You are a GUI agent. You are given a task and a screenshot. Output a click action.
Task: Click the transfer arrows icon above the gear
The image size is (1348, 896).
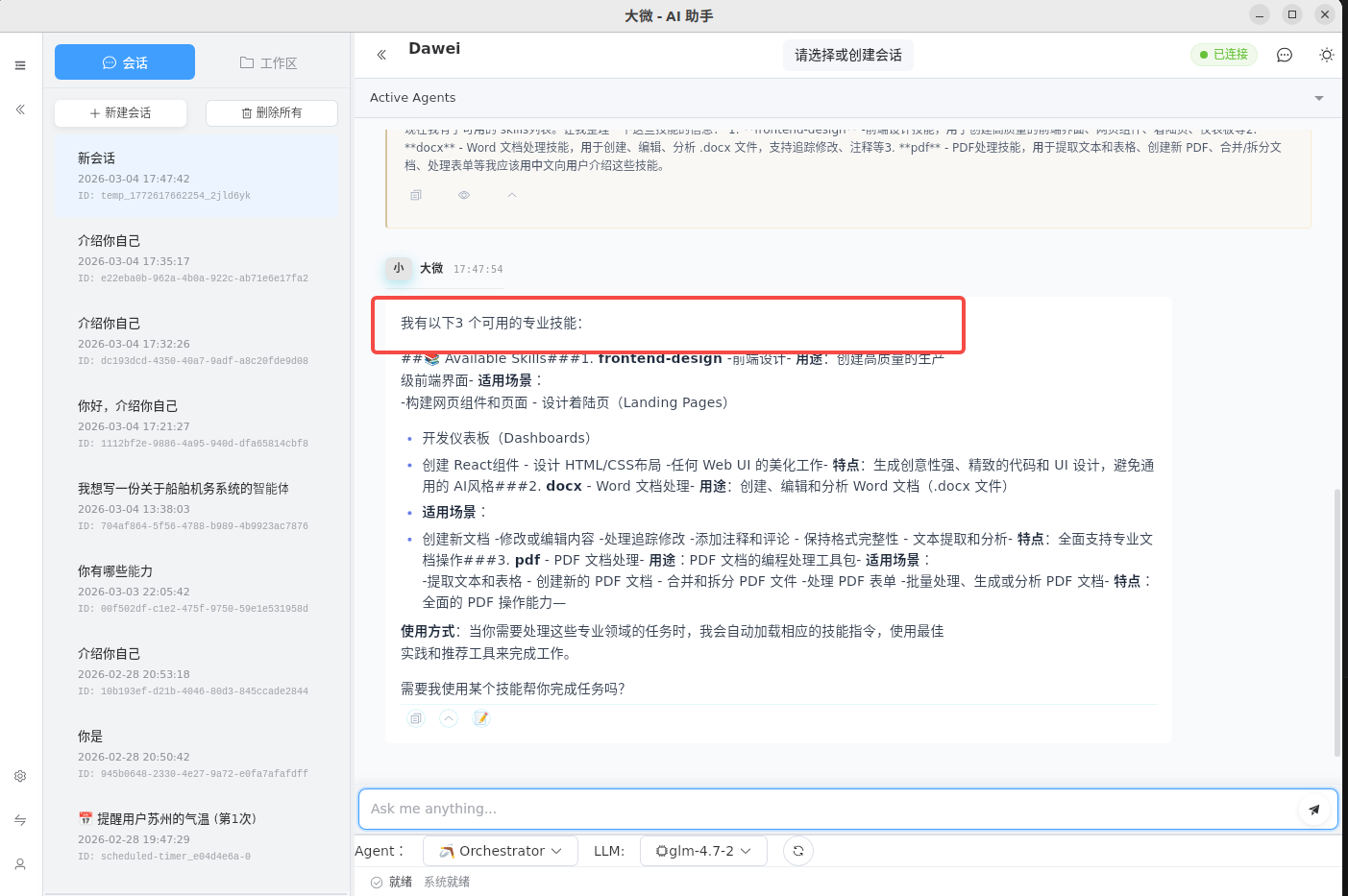coord(20,820)
